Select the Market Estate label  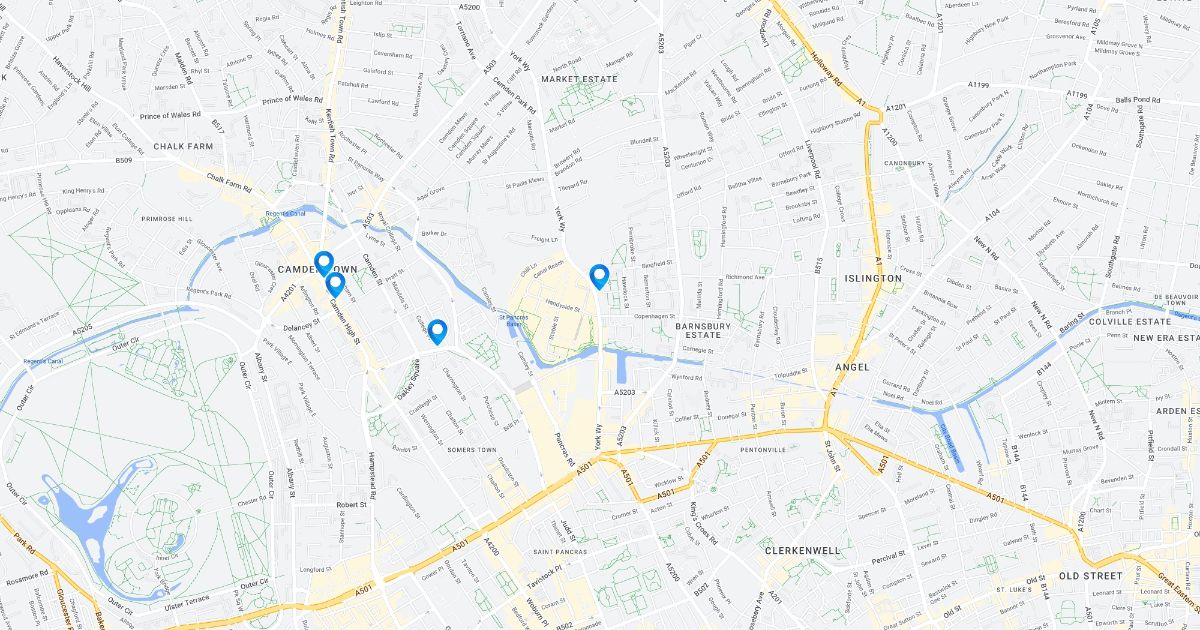pyautogui.click(x=579, y=77)
